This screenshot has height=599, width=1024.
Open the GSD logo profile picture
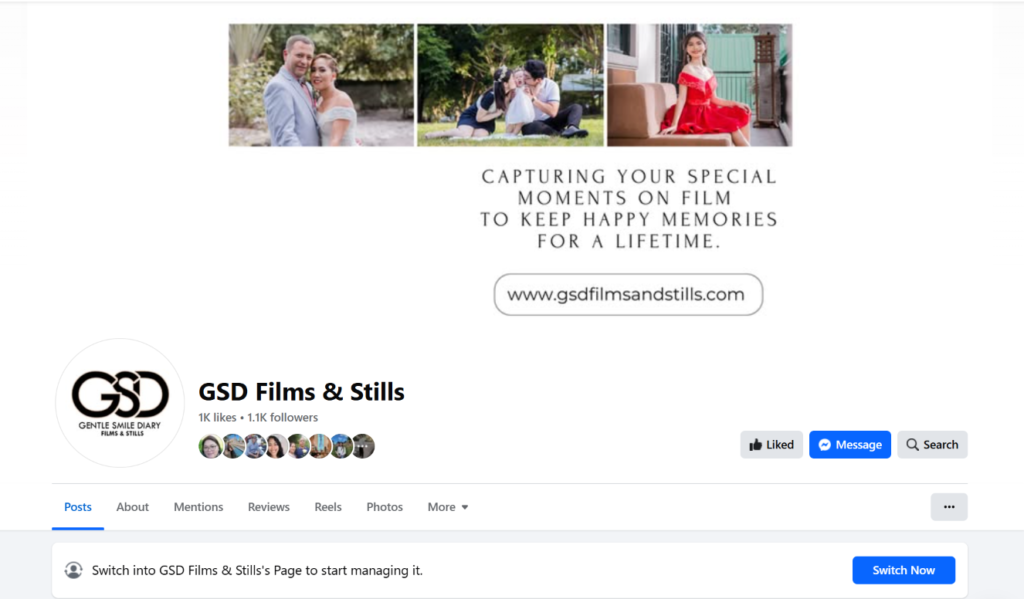coord(120,403)
